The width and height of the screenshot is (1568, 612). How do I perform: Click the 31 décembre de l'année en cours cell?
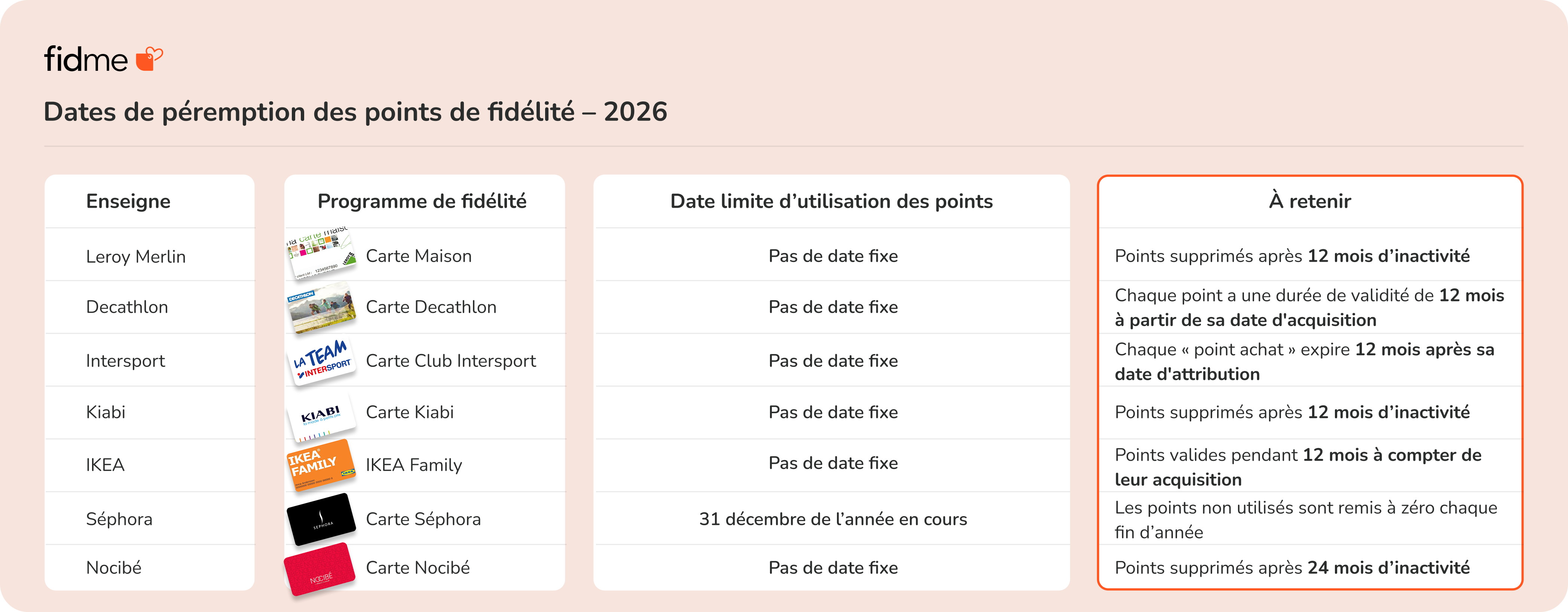pyautogui.click(x=832, y=519)
